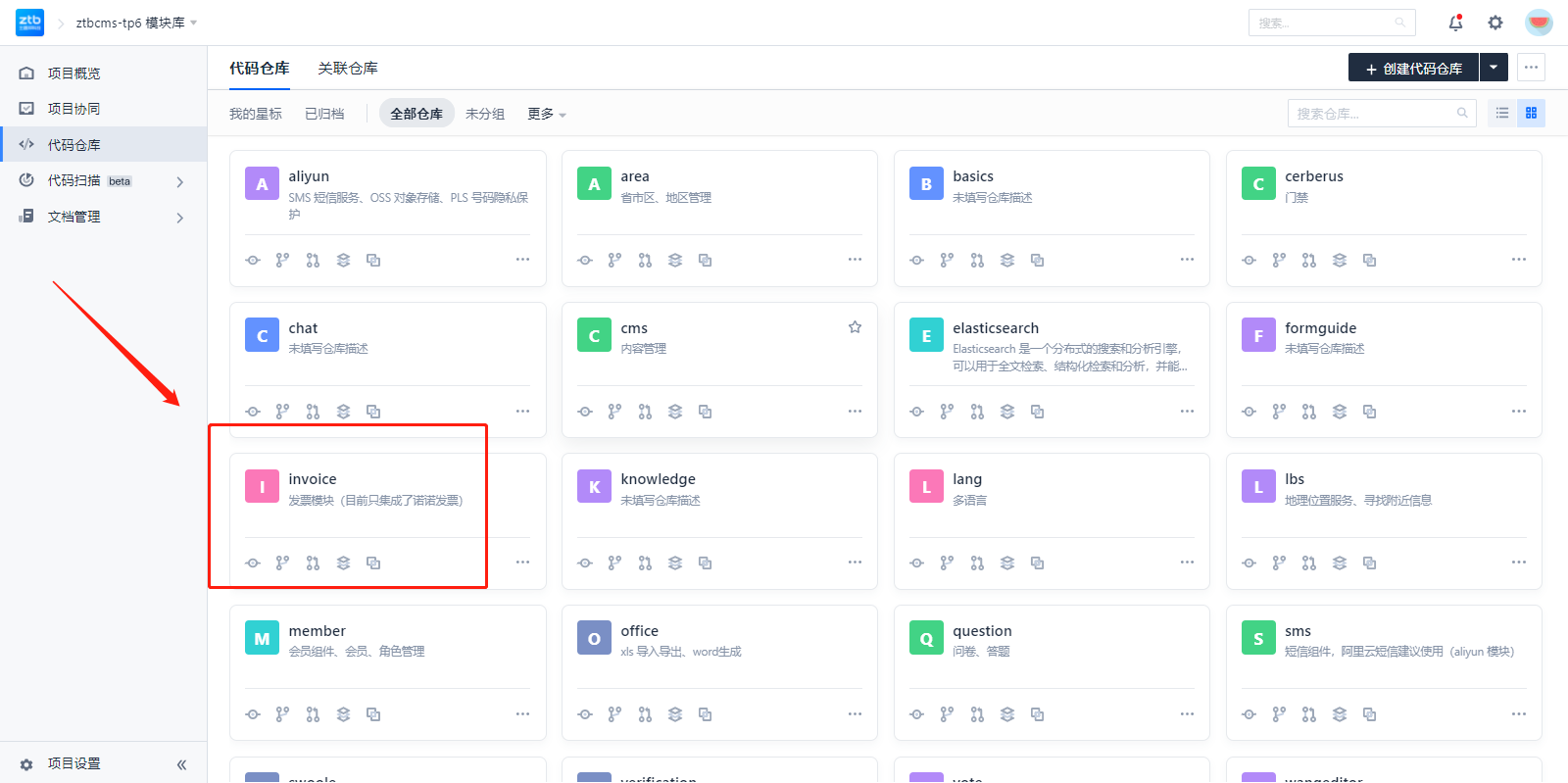
Task: Open commits icon on area card
Action: (585, 260)
